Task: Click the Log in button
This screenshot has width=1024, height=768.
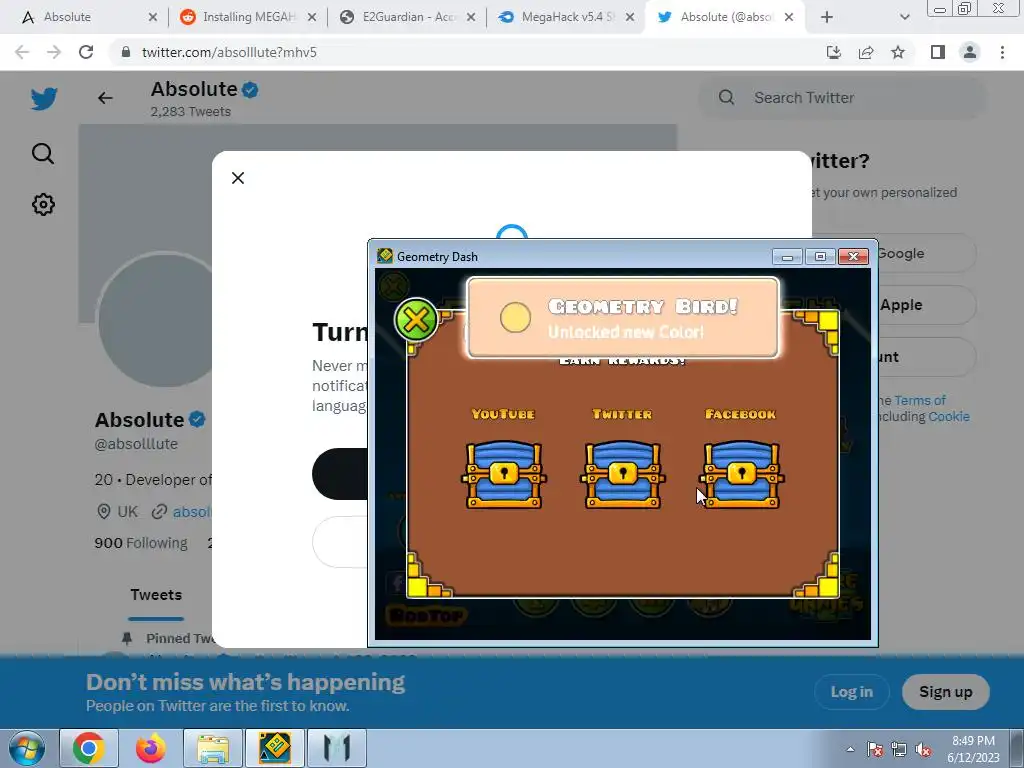Action: 852,692
